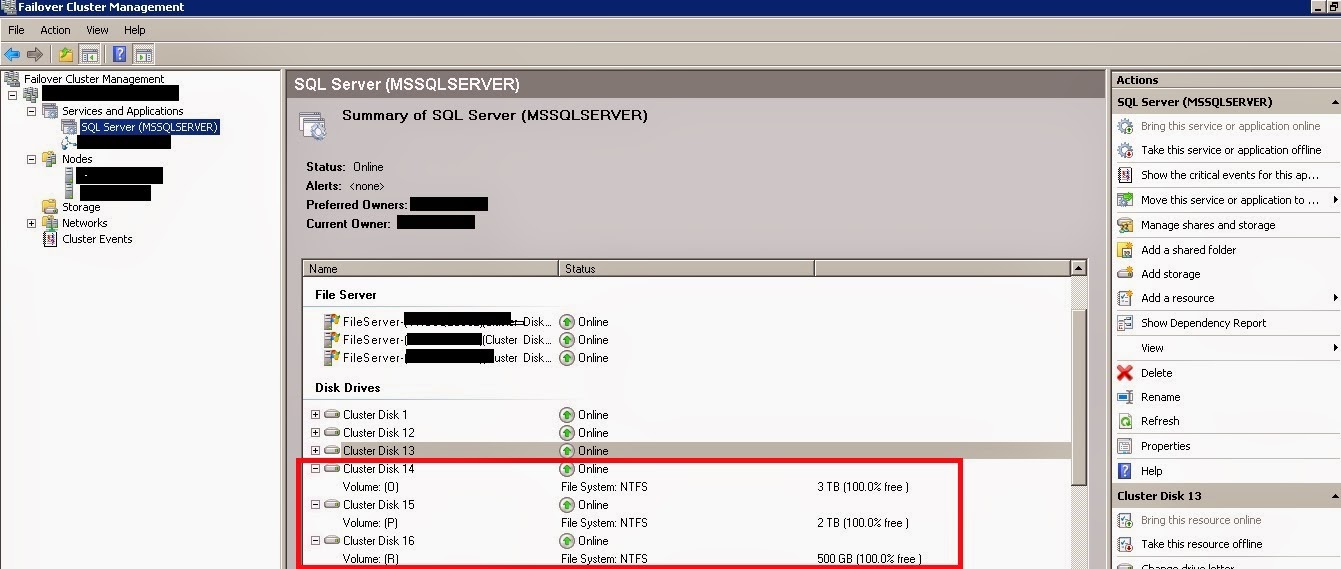The height and width of the screenshot is (569, 1341).
Task: Click Manage shares and storage
Action: point(1208,225)
